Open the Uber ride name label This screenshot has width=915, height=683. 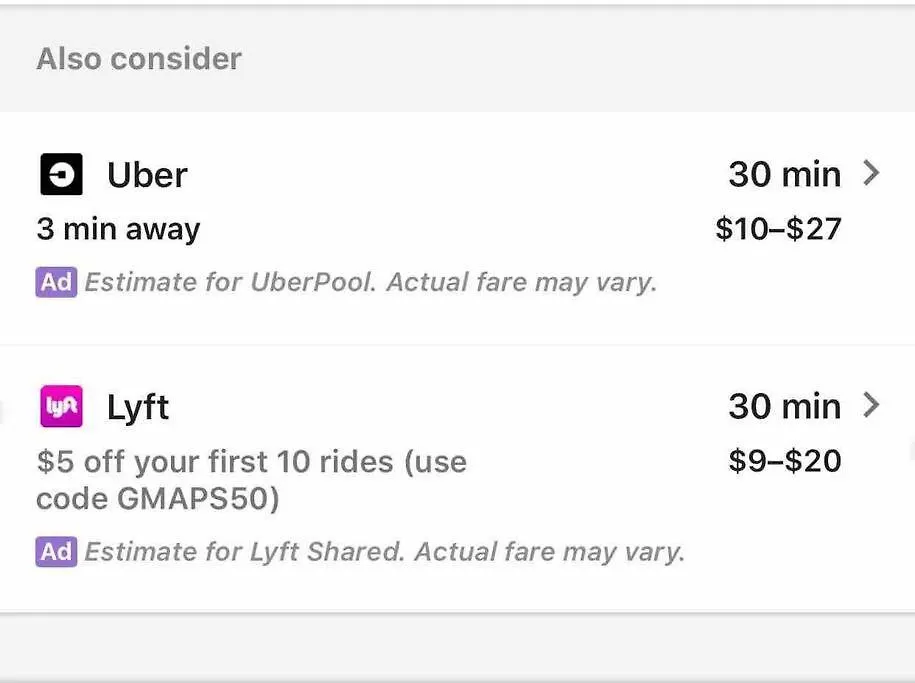point(147,175)
